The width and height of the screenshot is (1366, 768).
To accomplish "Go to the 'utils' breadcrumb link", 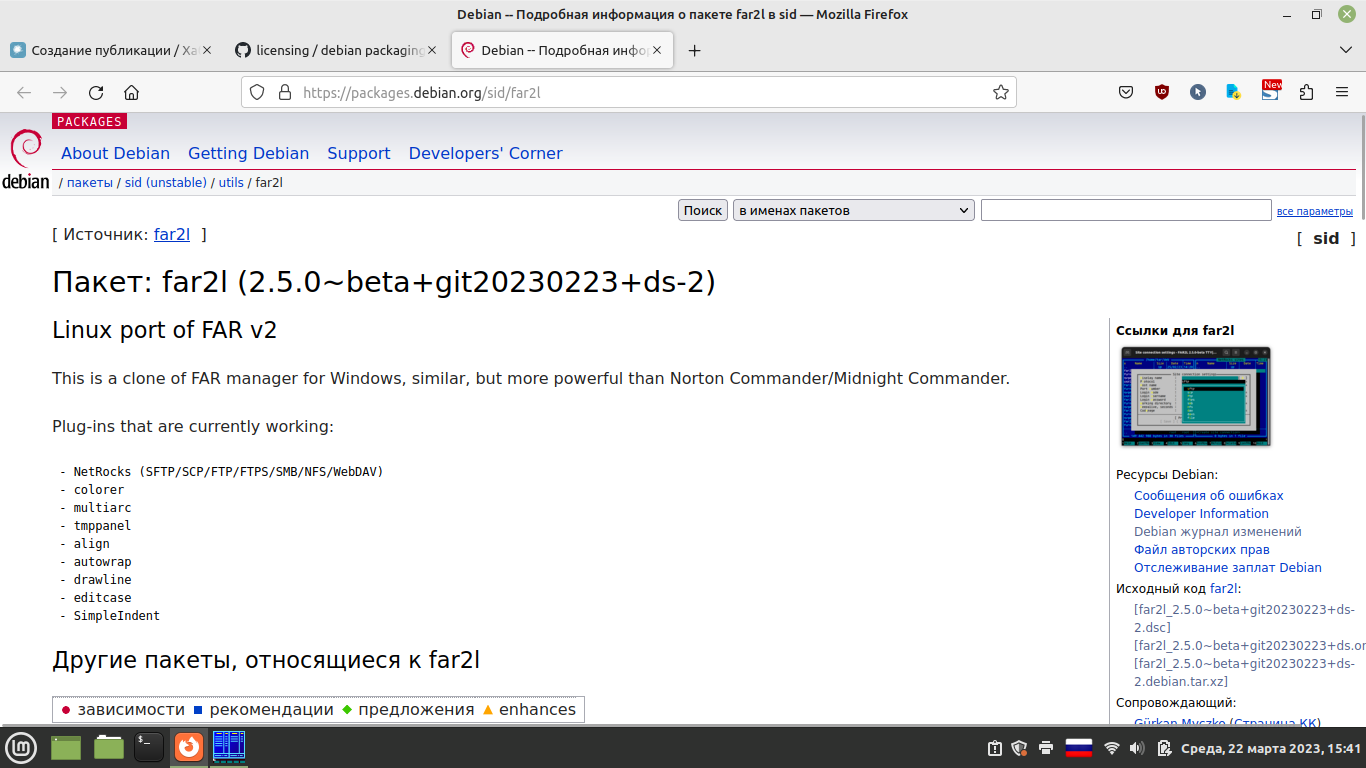I will (231, 183).
